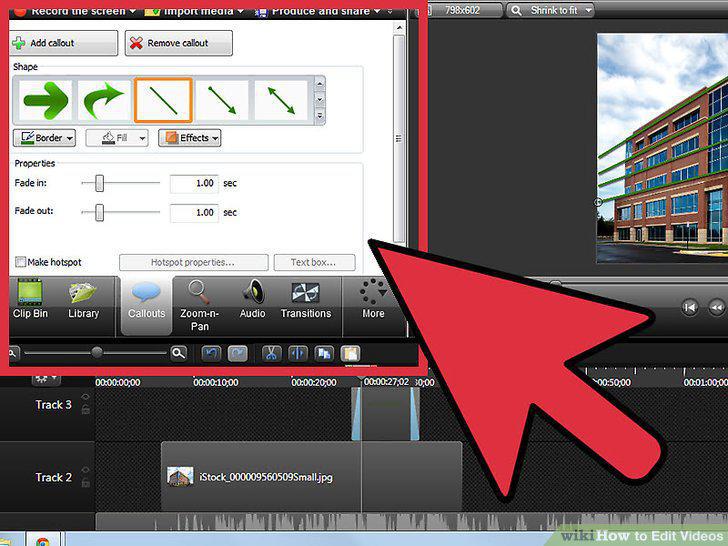Adjust the Fade out slider handle

pyautogui.click(x=99, y=212)
